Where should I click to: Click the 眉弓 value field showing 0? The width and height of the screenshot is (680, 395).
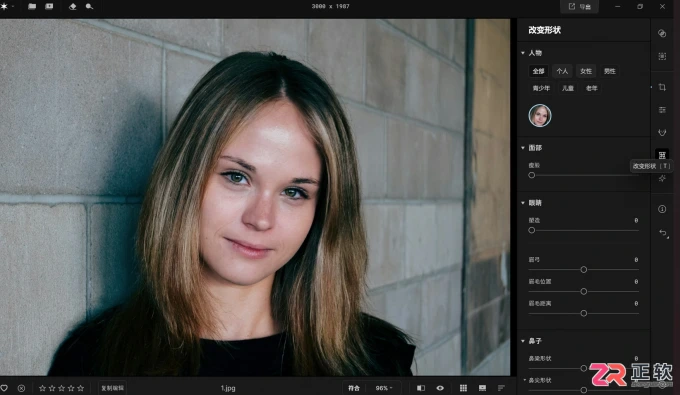(x=636, y=260)
